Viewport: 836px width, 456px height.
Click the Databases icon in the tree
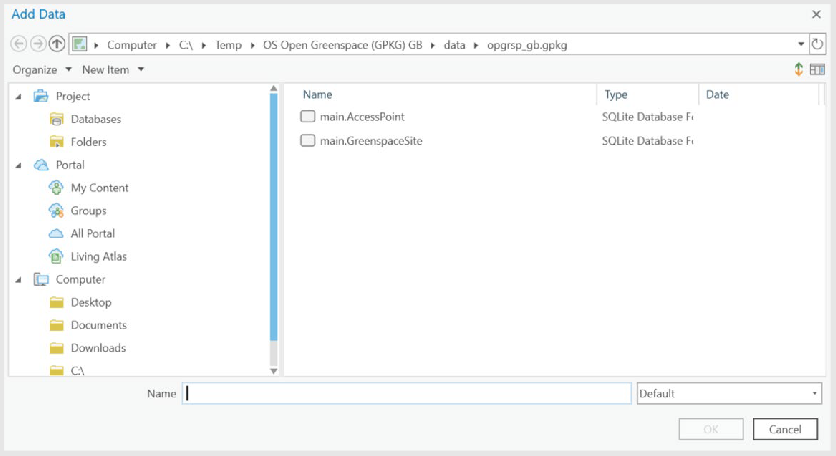[x=57, y=119]
